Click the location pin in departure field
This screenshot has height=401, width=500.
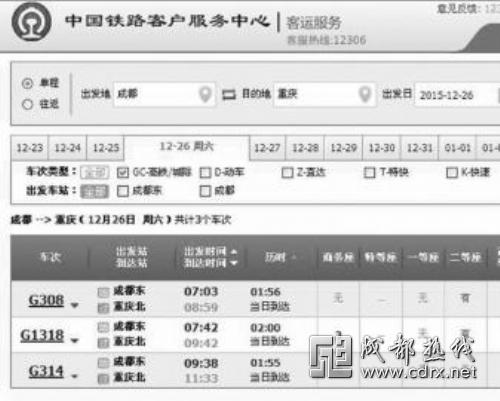coord(205,94)
